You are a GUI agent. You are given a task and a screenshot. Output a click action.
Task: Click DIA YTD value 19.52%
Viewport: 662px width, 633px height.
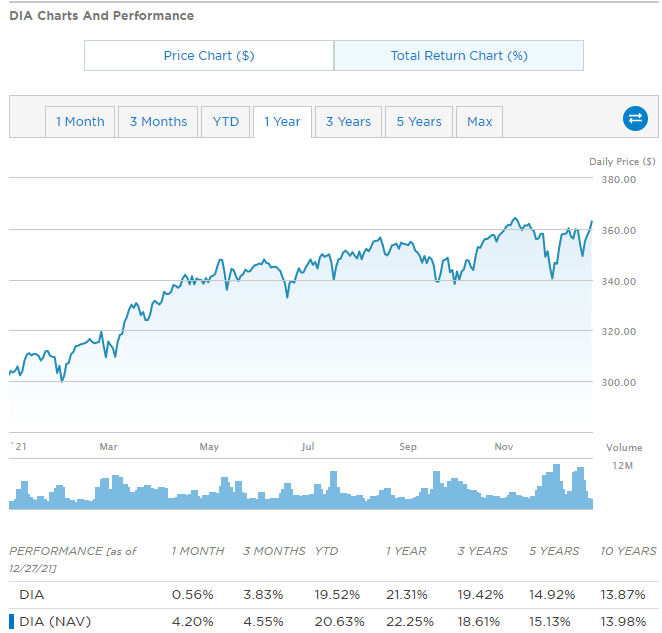pyautogui.click(x=337, y=595)
